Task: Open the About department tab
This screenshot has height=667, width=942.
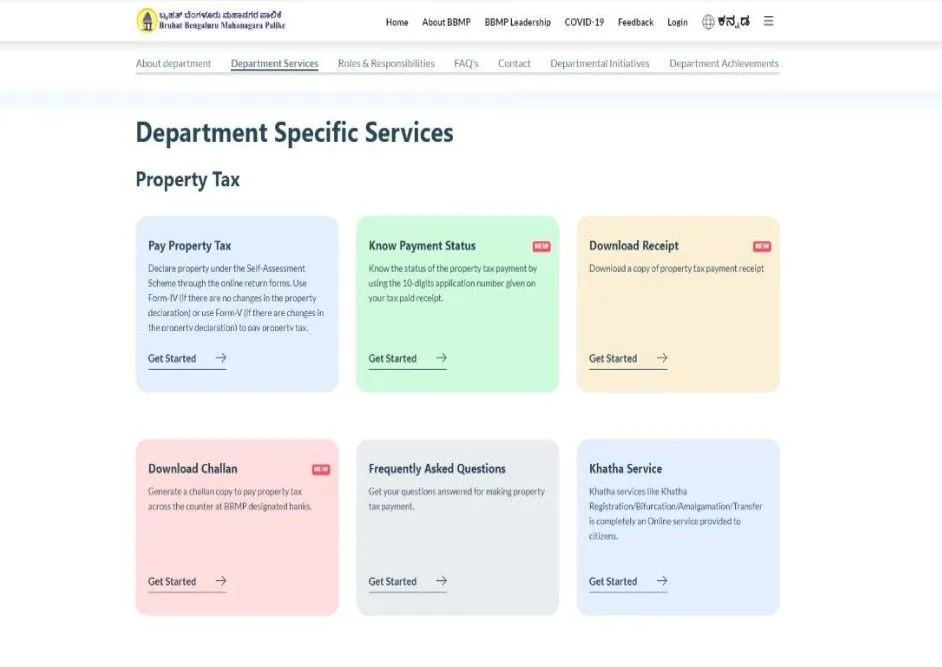Action: [173, 64]
